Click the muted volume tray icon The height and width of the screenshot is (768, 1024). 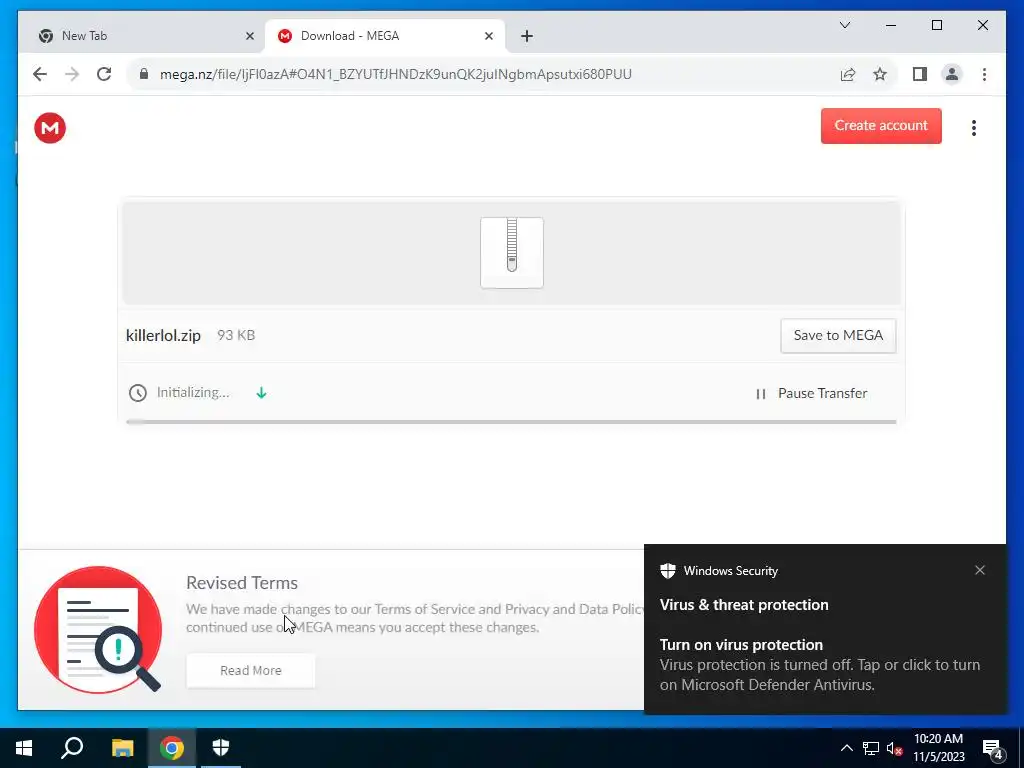894,748
